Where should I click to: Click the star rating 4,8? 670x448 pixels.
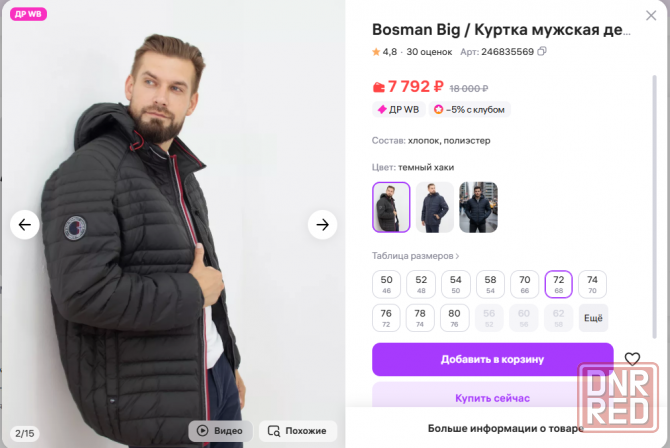point(384,52)
